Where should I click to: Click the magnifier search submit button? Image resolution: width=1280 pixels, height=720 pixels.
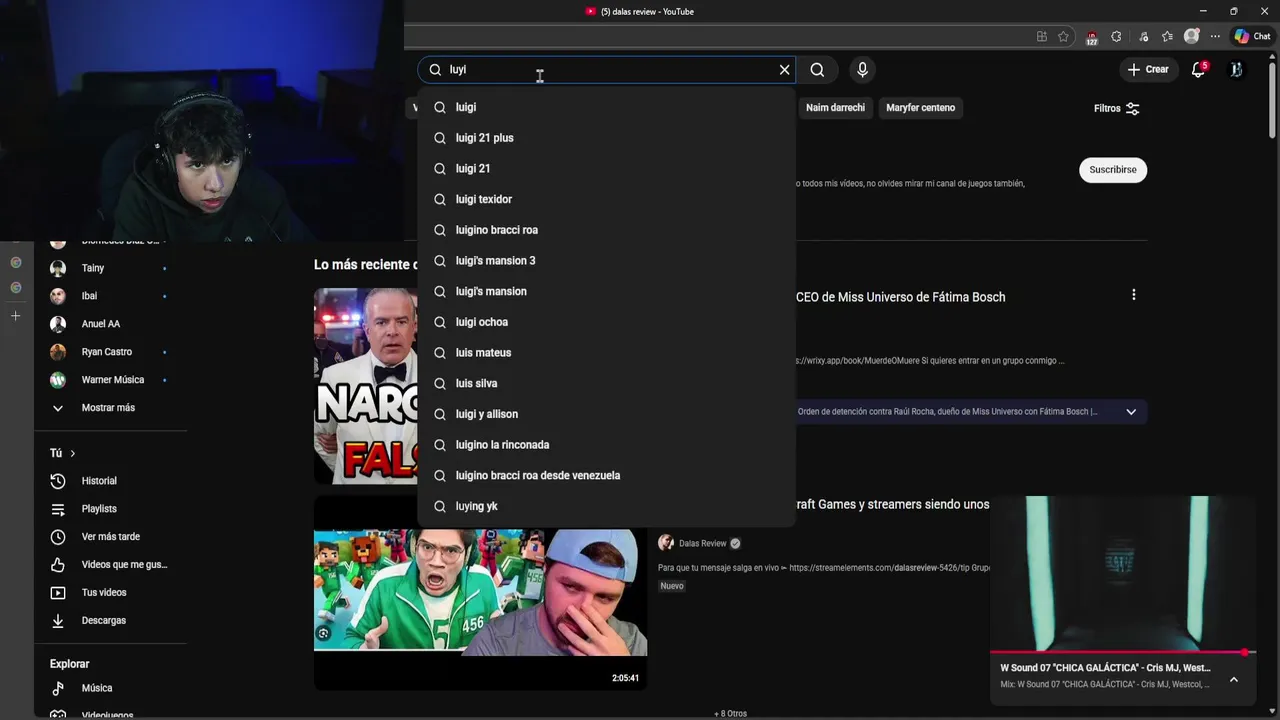[x=817, y=70]
